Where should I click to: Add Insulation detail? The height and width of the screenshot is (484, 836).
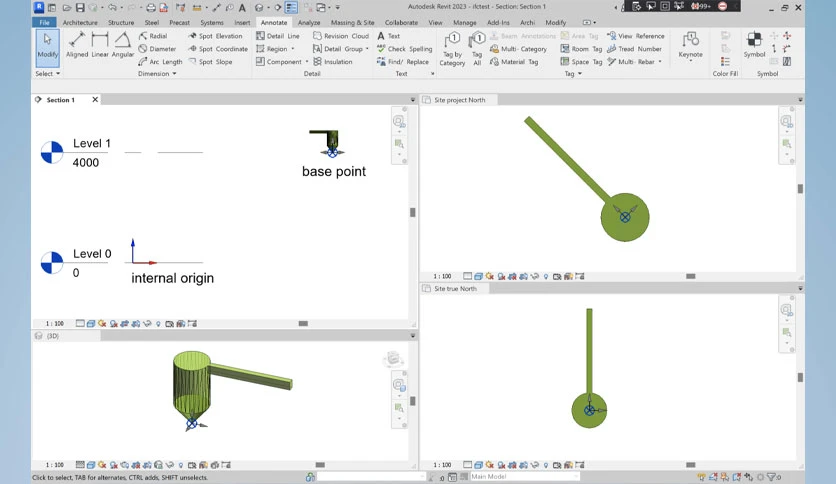point(333,62)
